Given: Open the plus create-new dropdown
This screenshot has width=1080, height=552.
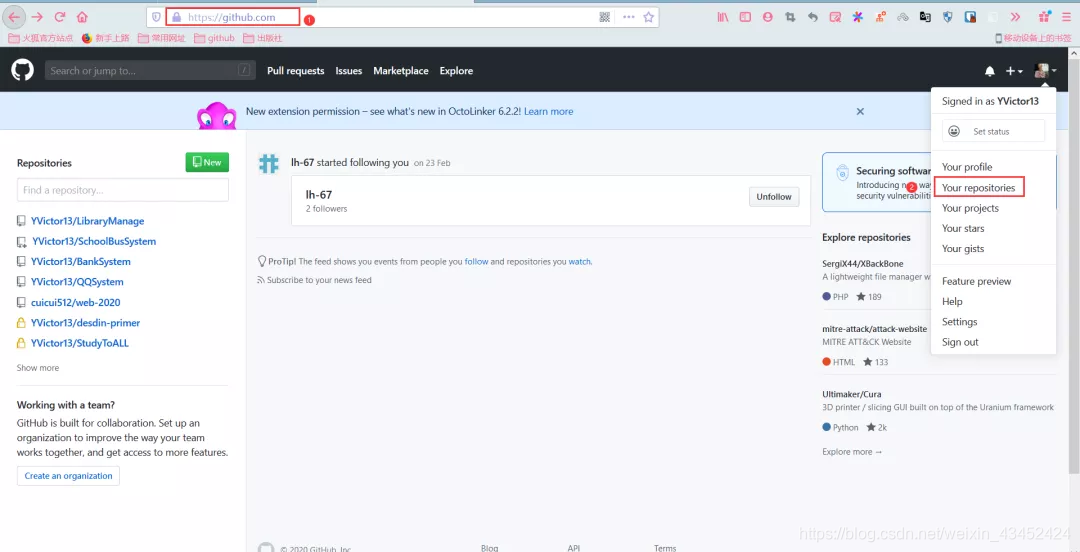Looking at the screenshot, I should click(x=1014, y=71).
